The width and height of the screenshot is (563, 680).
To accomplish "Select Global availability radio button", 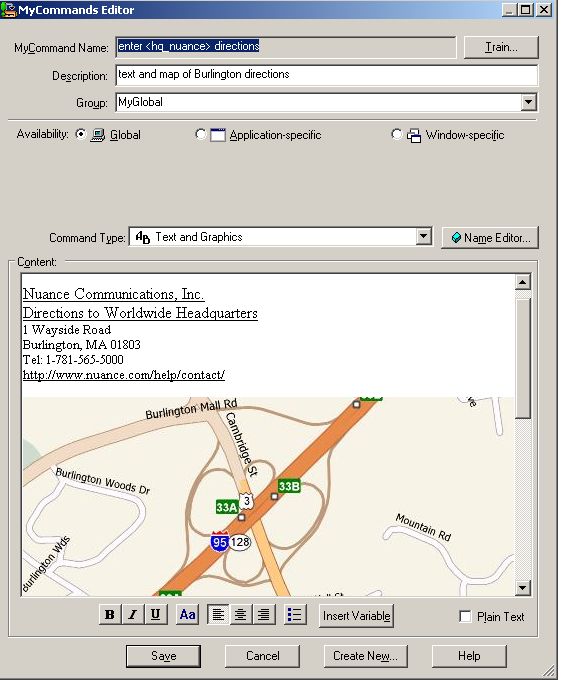I will coord(81,134).
